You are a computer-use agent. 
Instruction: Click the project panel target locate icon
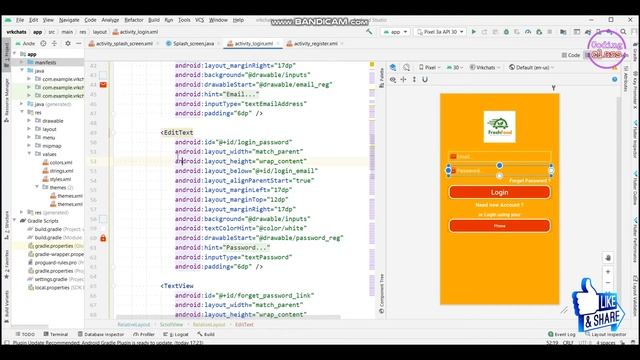tap(43, 43)
